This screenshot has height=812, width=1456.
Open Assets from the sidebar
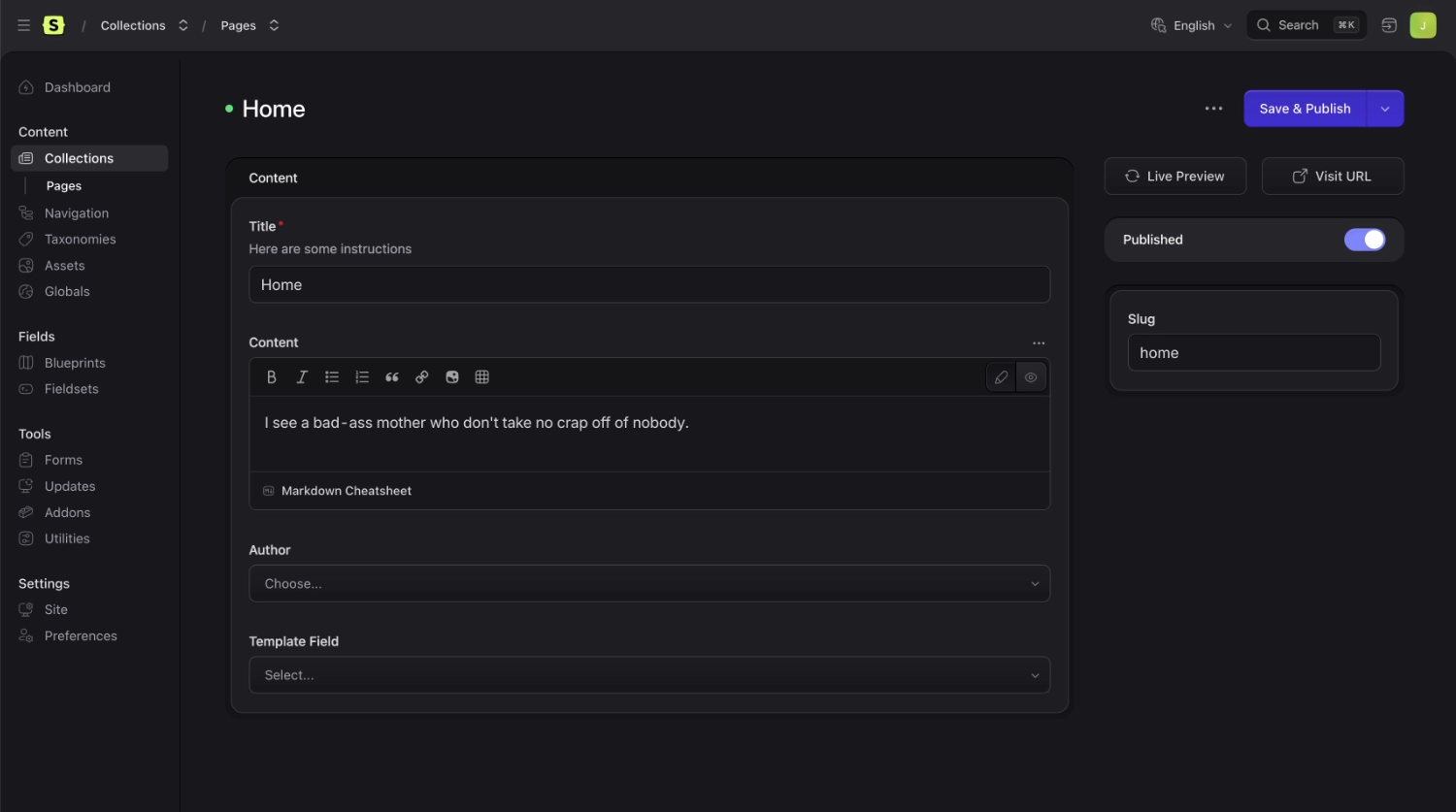pyautogui.click(x=65, y=265)
